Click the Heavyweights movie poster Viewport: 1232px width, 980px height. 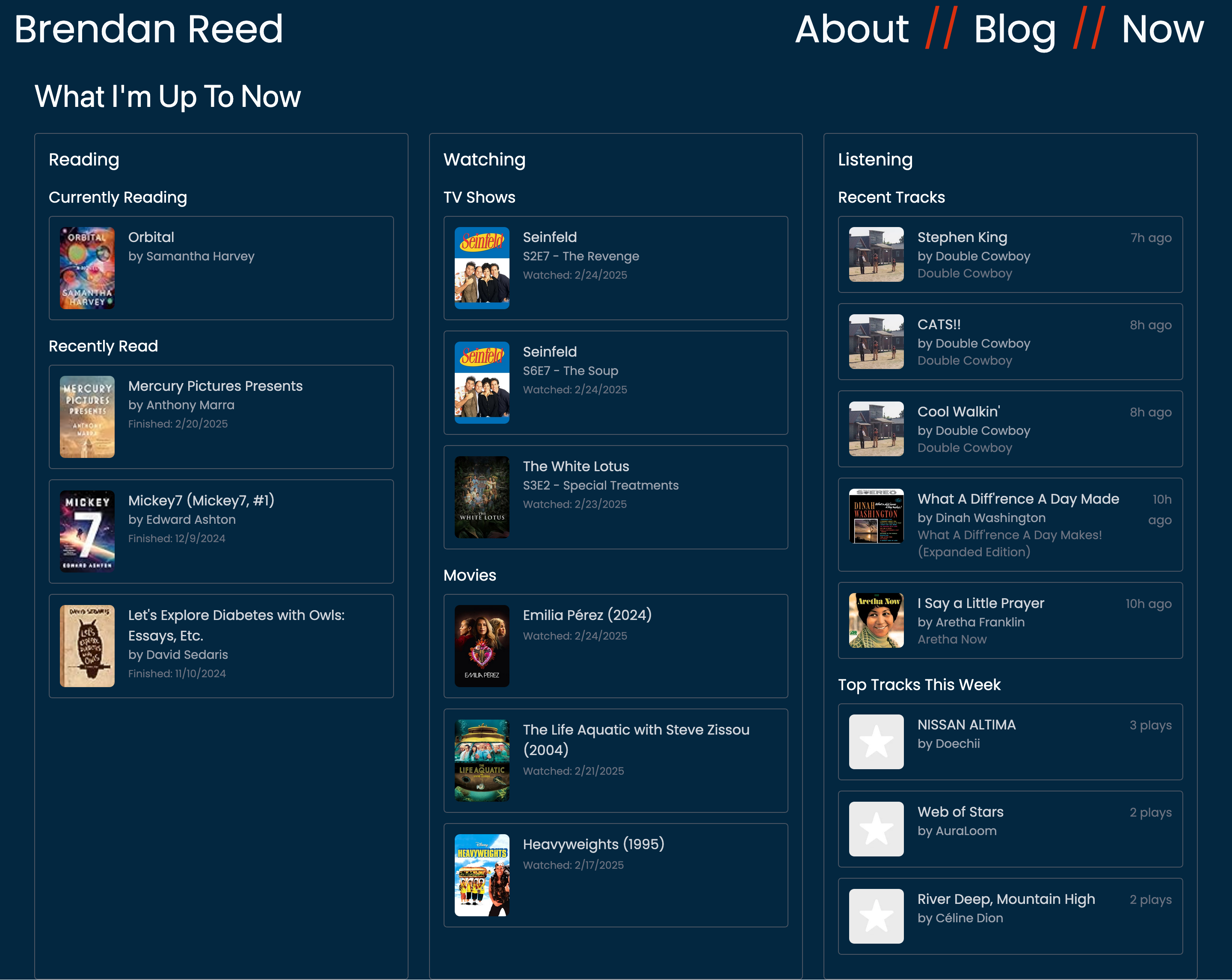(482, 875)
